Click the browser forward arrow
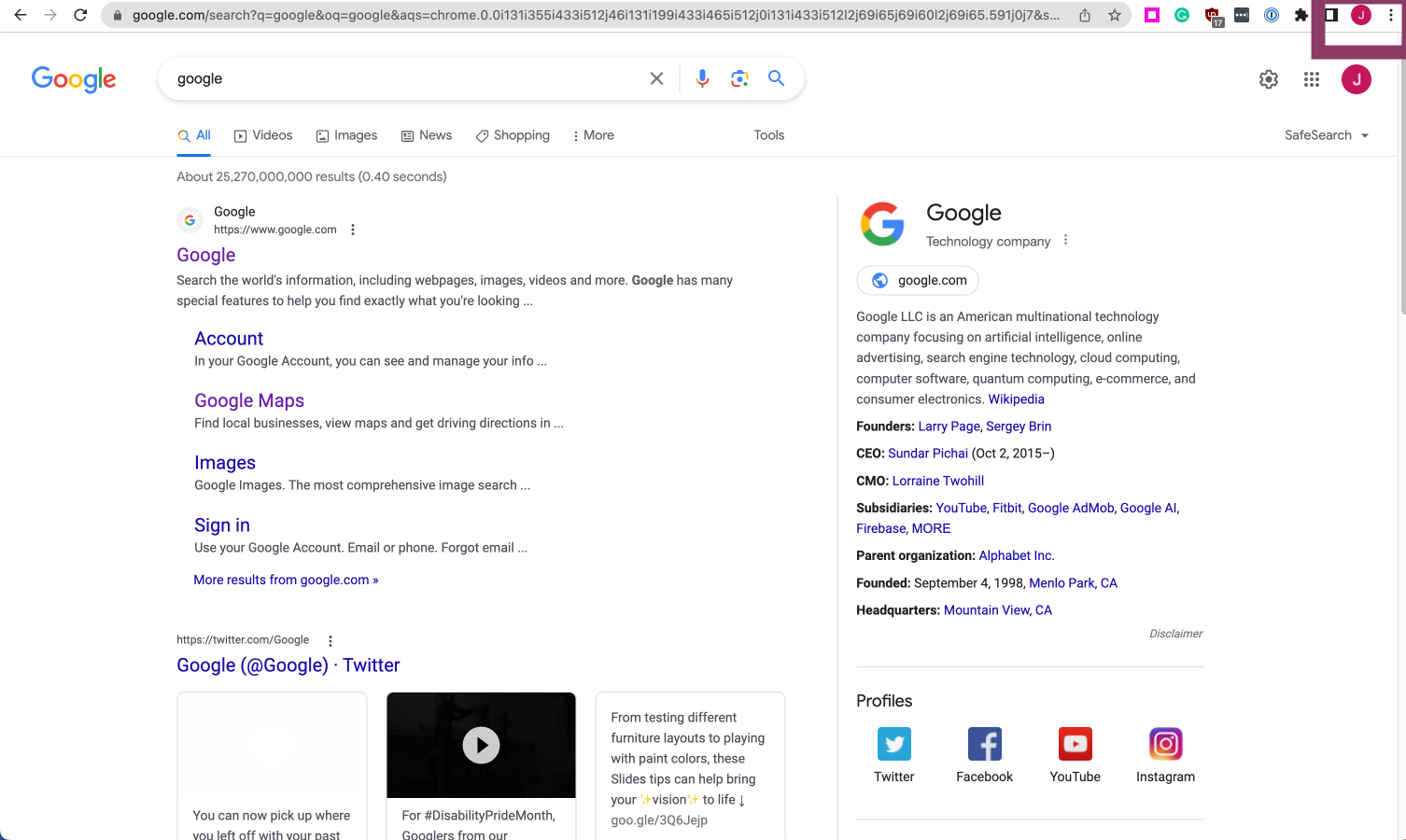The image size is (1406, 840). click(50, 15)
